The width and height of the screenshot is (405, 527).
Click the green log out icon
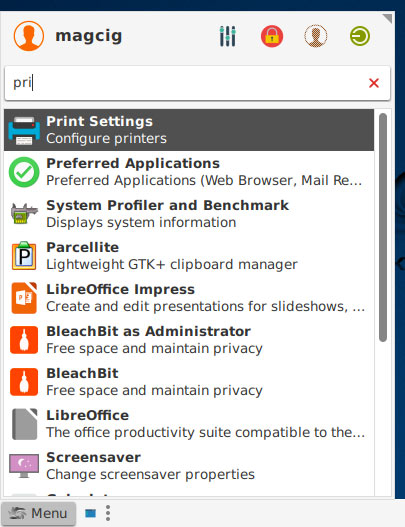(360, 36)
